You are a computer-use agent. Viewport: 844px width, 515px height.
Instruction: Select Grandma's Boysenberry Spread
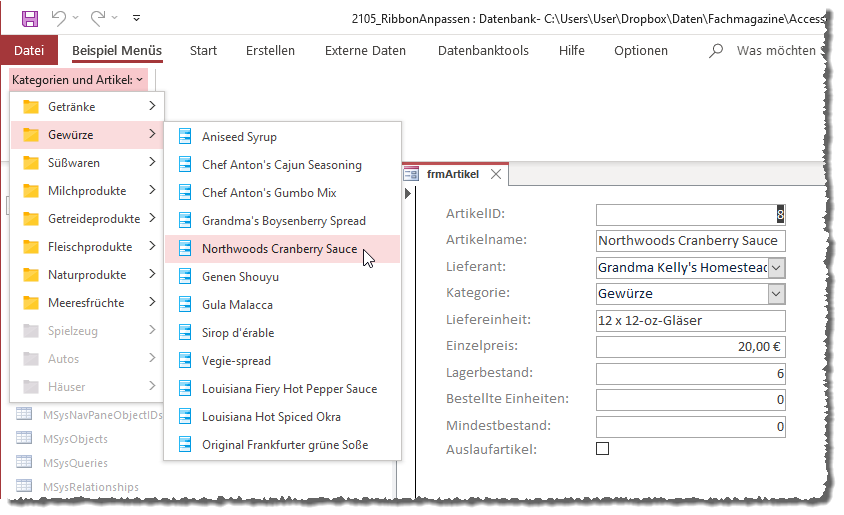coord(283,221)
